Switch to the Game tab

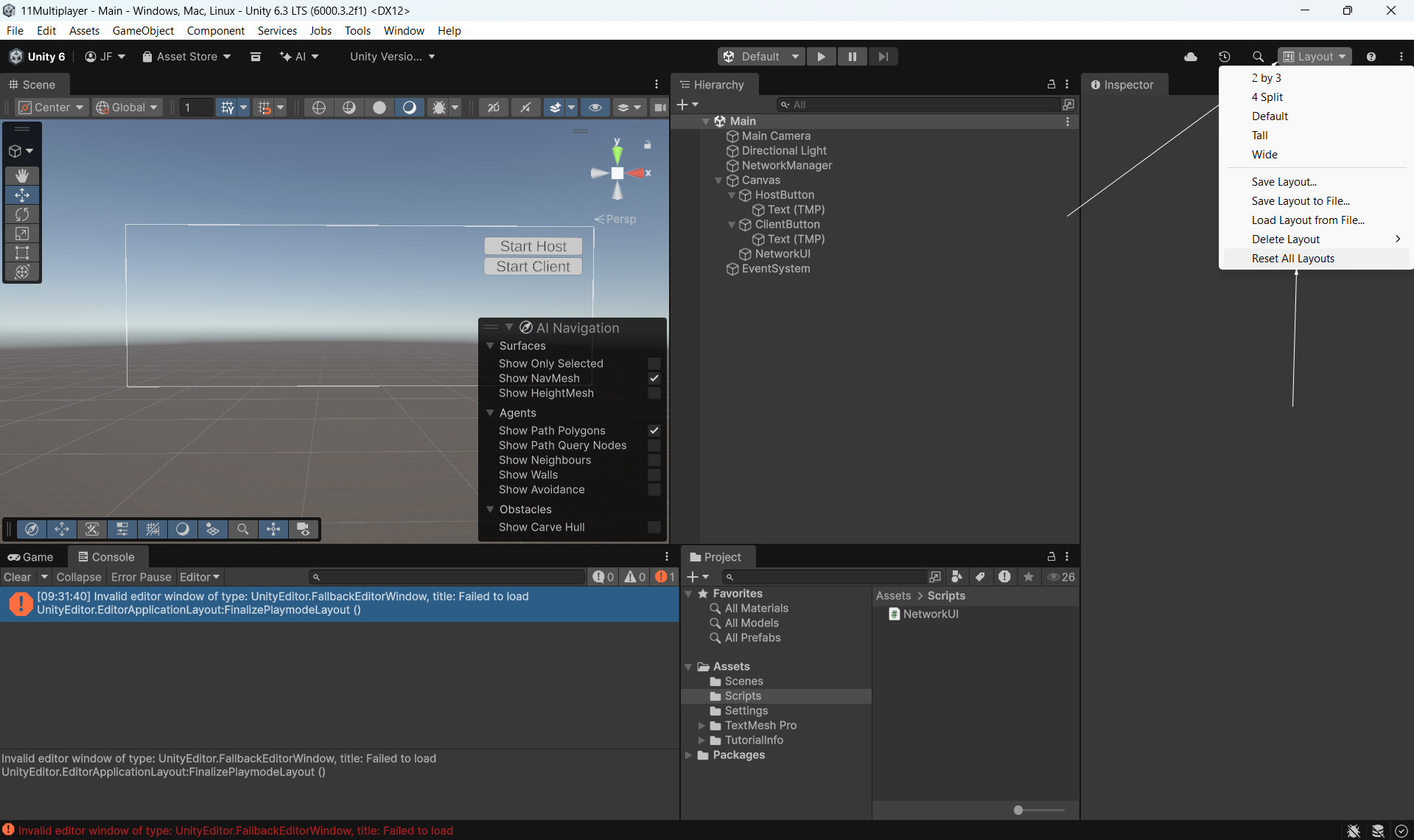31,557
